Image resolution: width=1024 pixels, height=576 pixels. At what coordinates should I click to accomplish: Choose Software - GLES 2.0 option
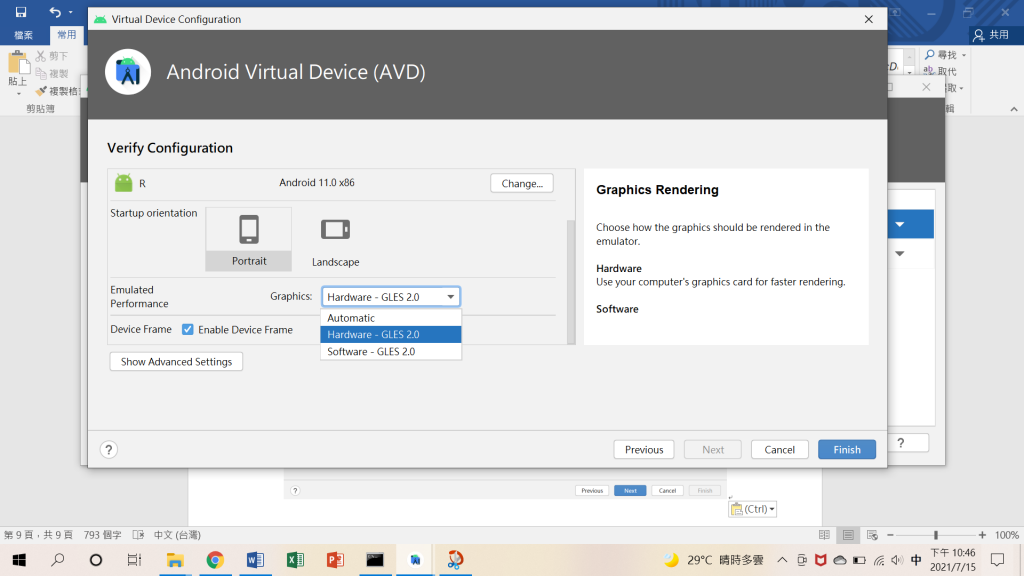pos(391,351)
